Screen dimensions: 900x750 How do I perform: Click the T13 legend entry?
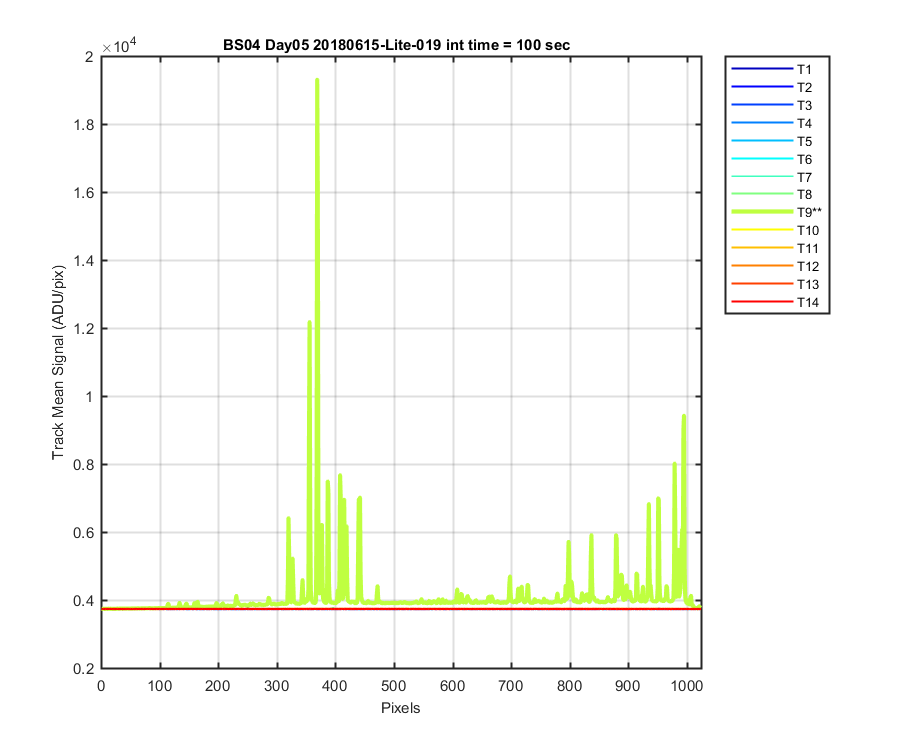[775, 284]
